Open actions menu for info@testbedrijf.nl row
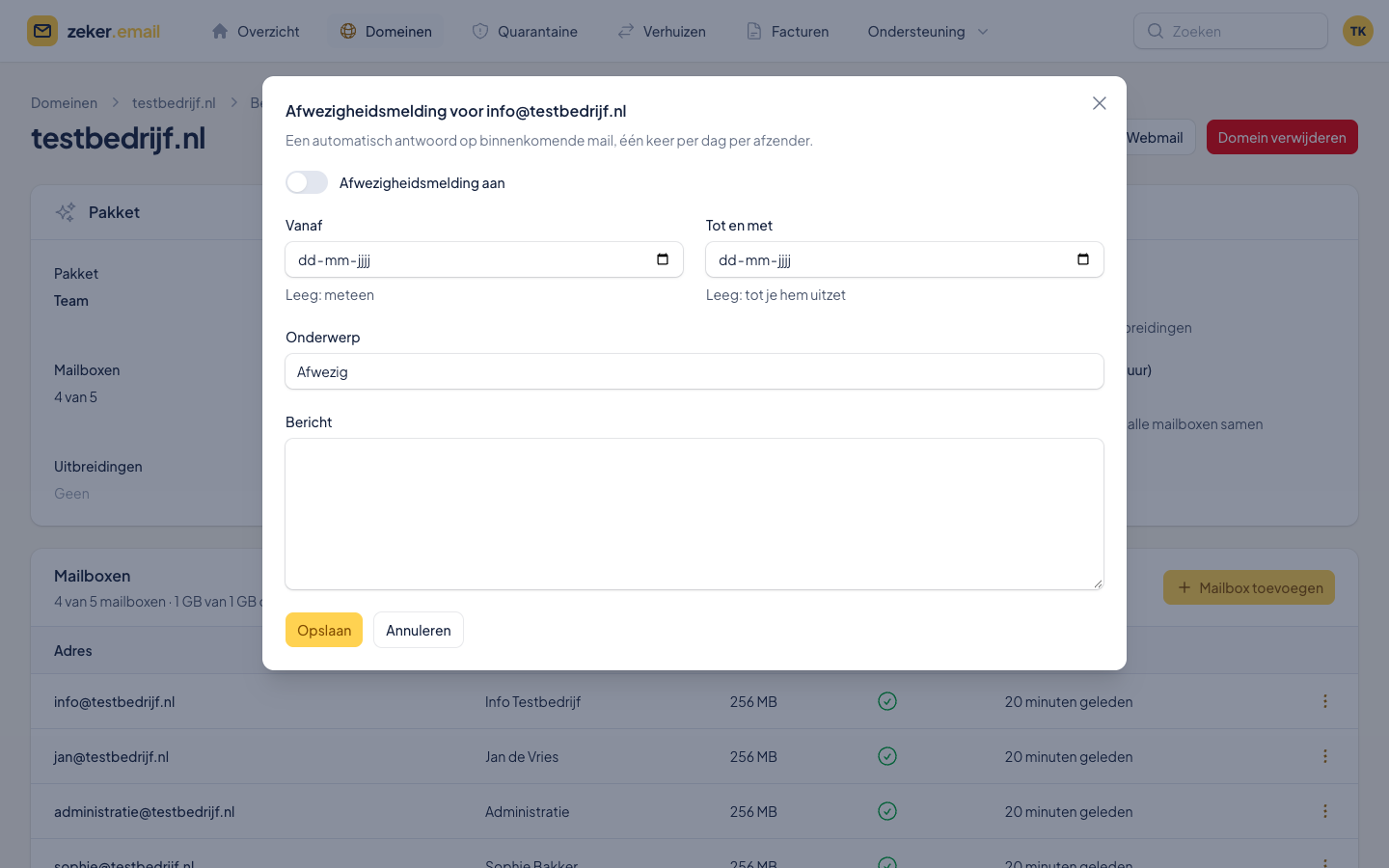 1325,701
